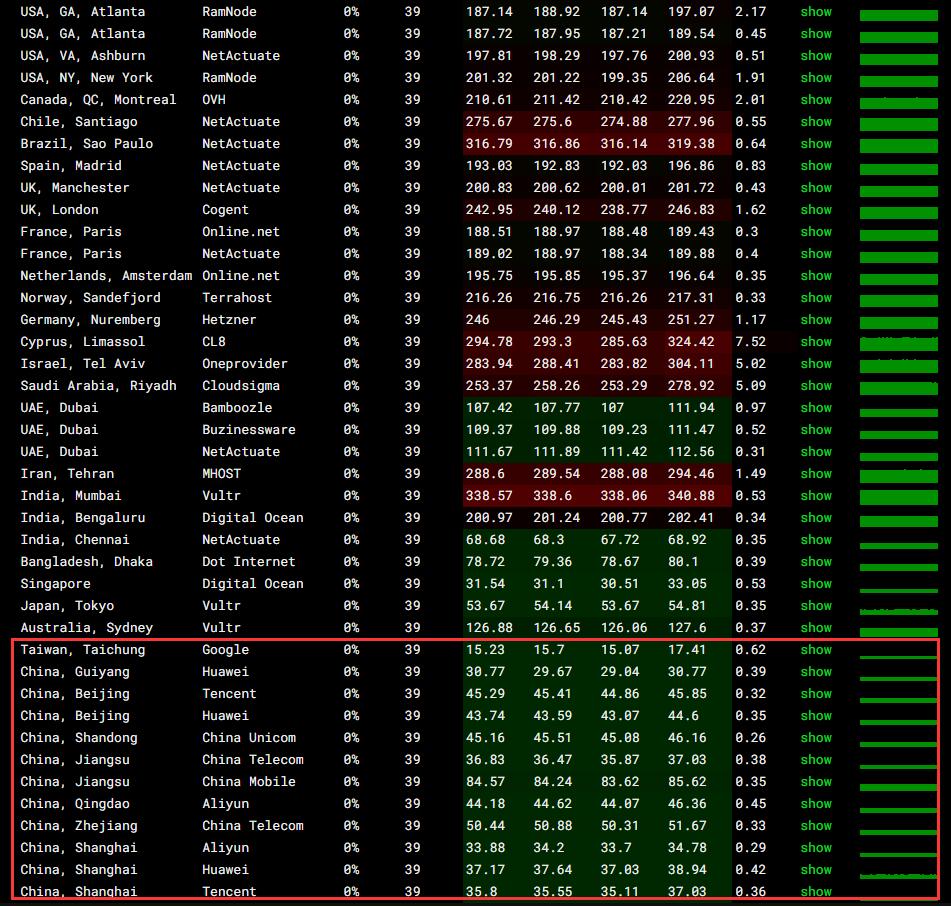Select "Cloudsigma" provider cell

coord(241,386)
